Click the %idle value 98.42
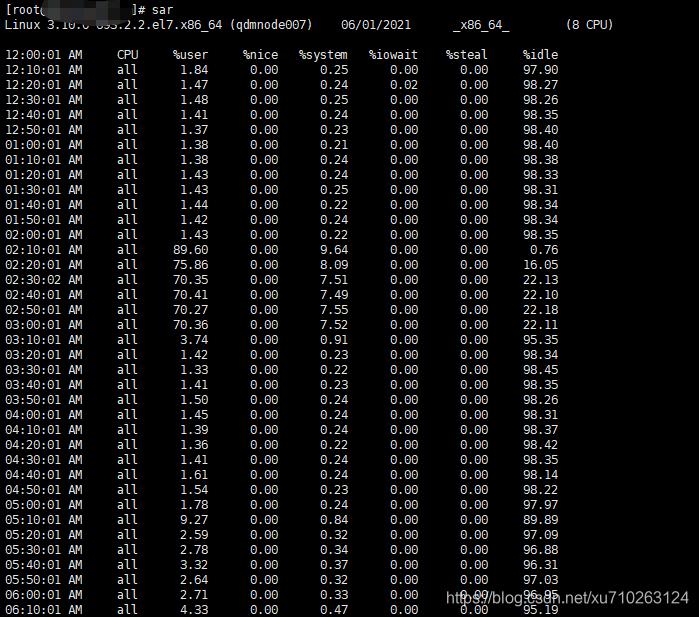This screenshot has height=617, width=699. tap(540, 445)
